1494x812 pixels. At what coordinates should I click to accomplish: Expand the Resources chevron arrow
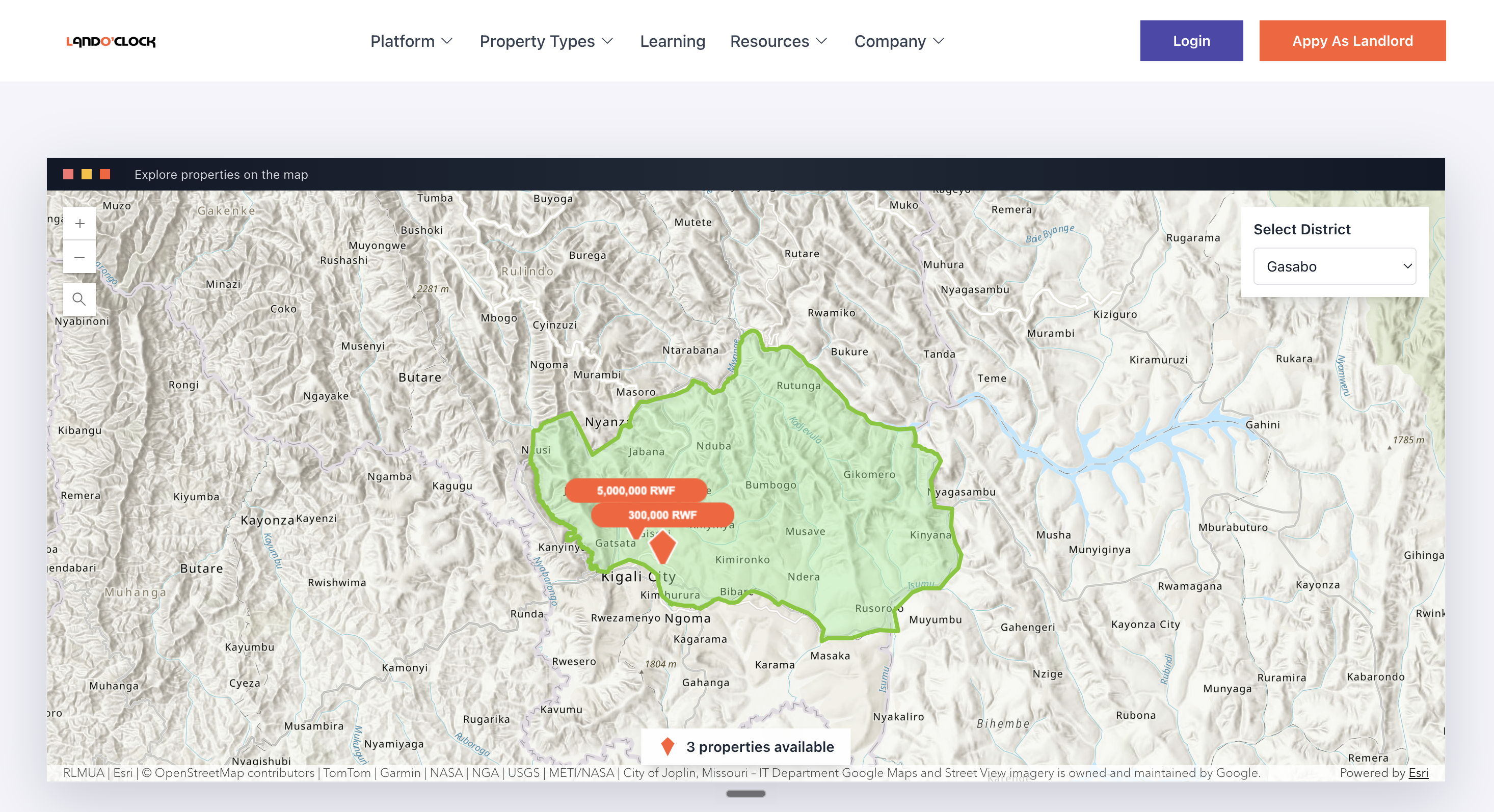[821, 41]
